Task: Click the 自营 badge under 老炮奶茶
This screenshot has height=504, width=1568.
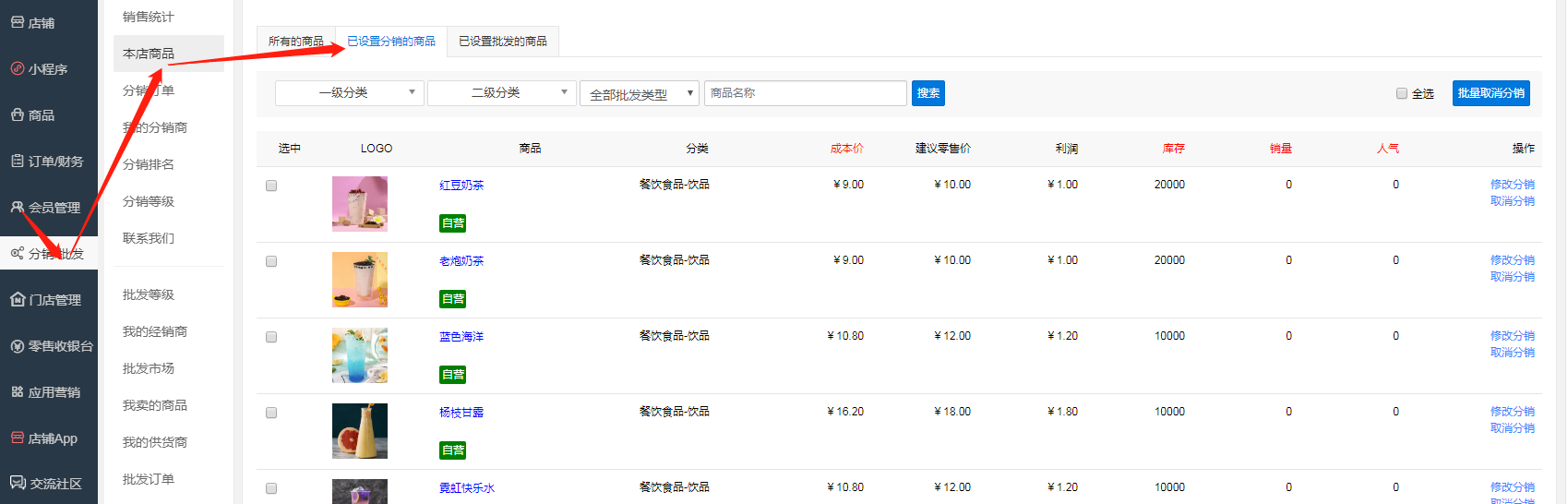Action: coord(453,299)
